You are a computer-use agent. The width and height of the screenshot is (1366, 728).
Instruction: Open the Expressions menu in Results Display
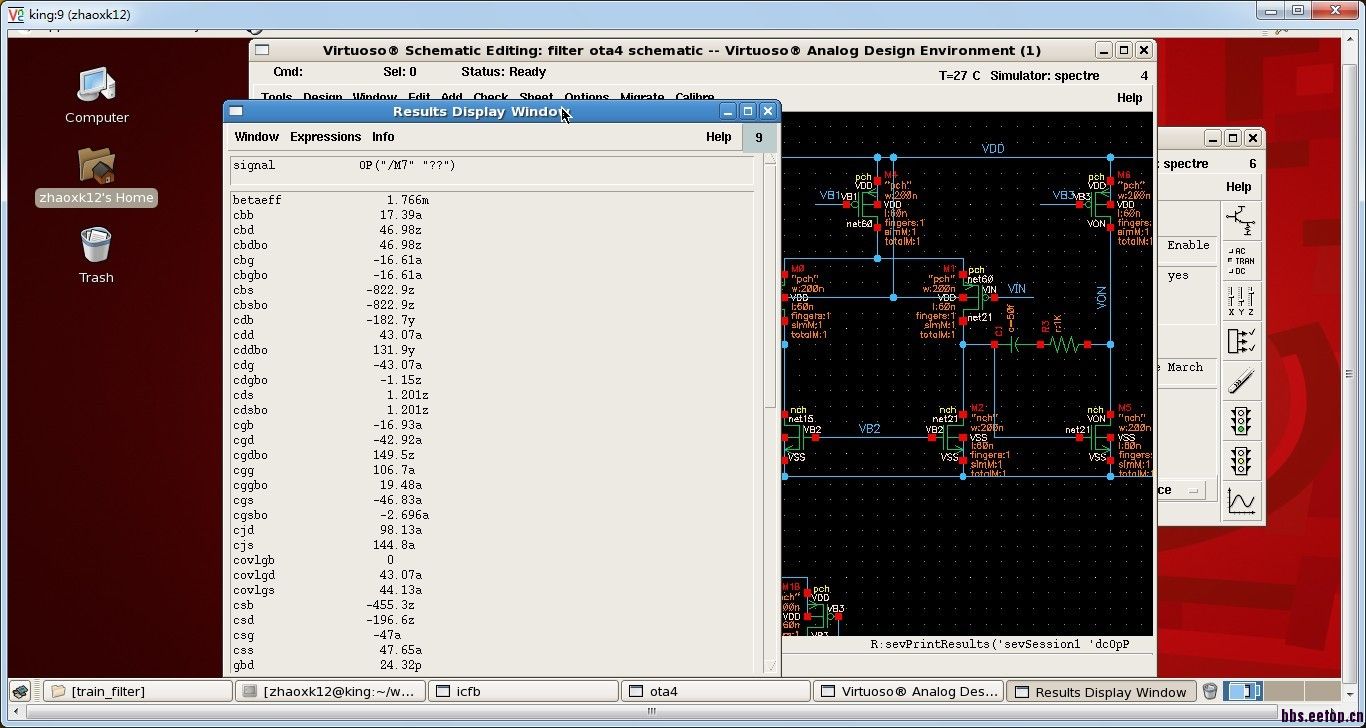click(325, 137)
